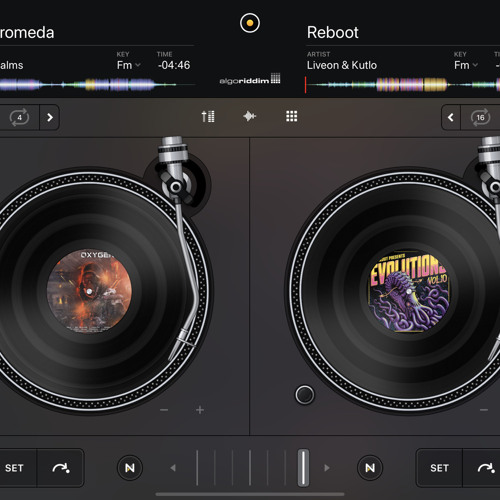Click the right deck waveform overview
This screenshot has height=500, width=500.
coord(402,85)
